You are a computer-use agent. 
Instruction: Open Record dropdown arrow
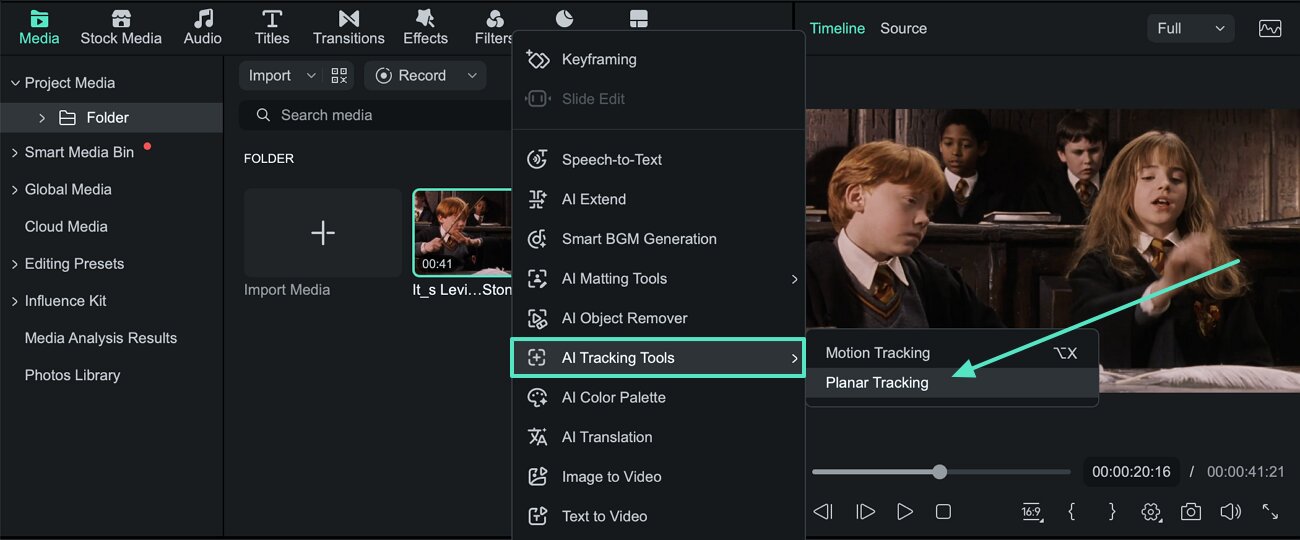pos(472,76)
